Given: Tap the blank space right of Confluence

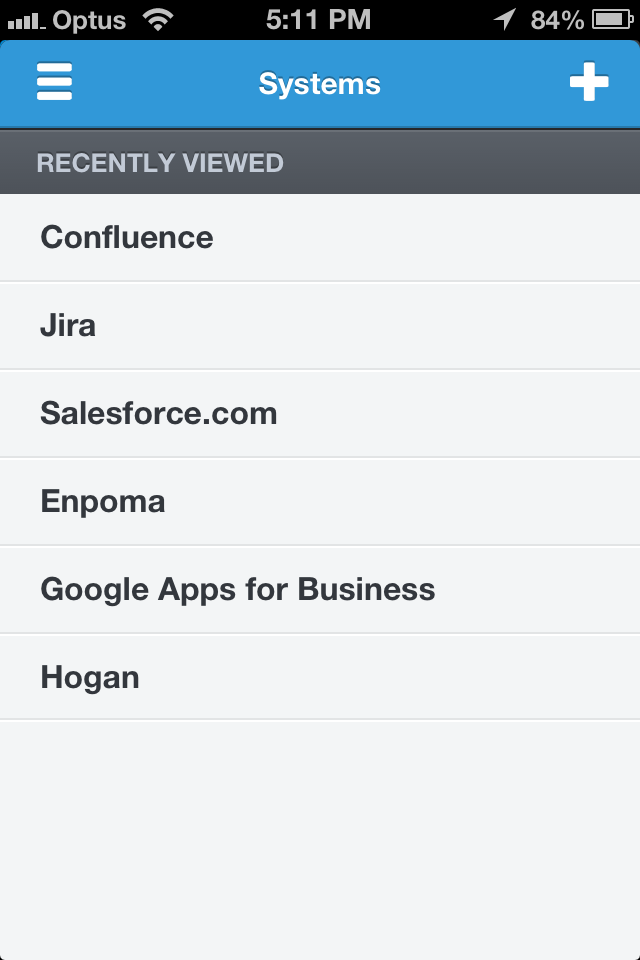Looking at the screenshot, I should click(450, 238).
